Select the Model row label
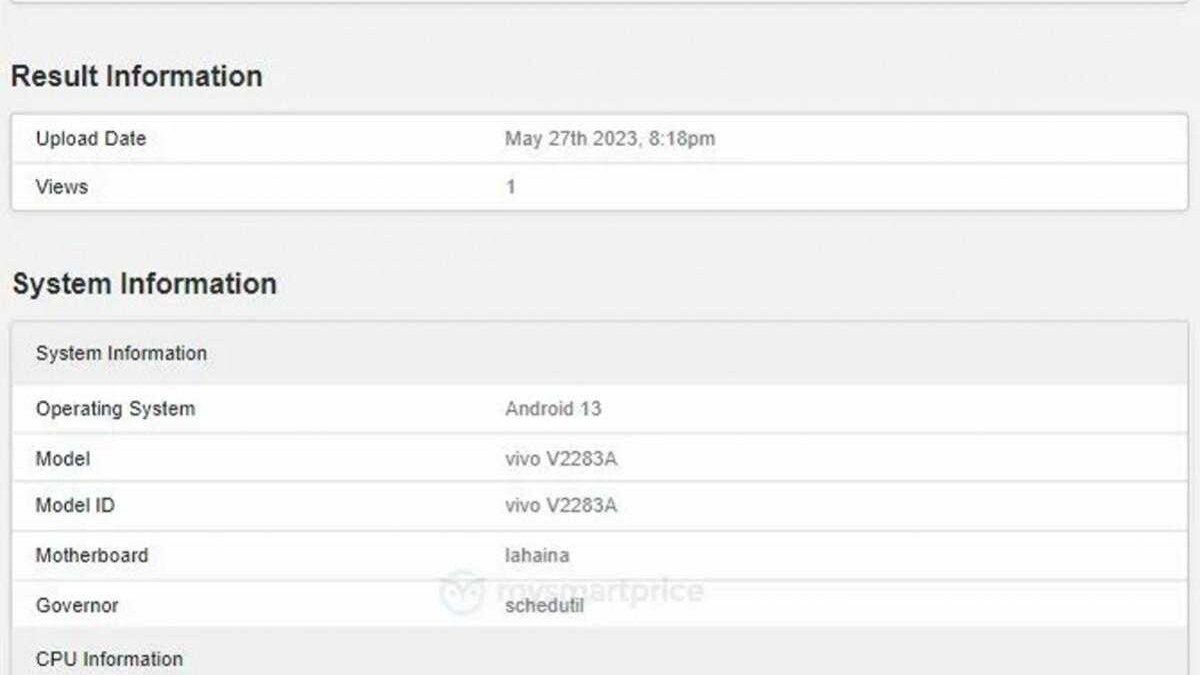Image resolution: width=1200 pixels, height=675 pixels. click(x=63, y=459)
